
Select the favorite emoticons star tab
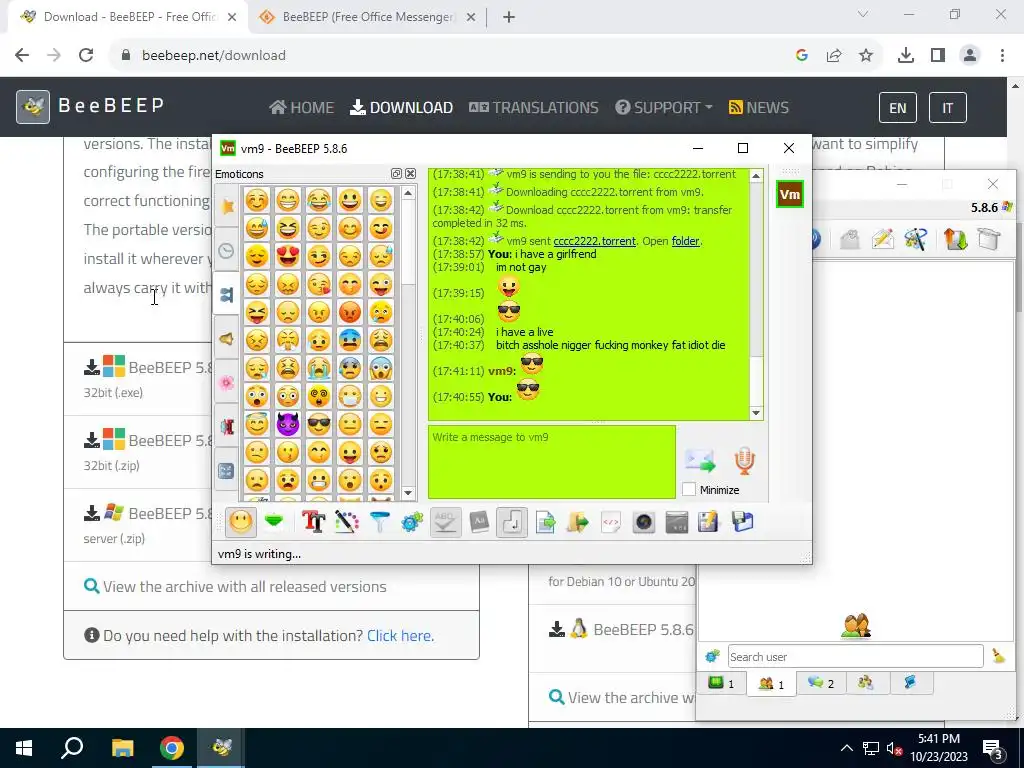coord(227,206)
